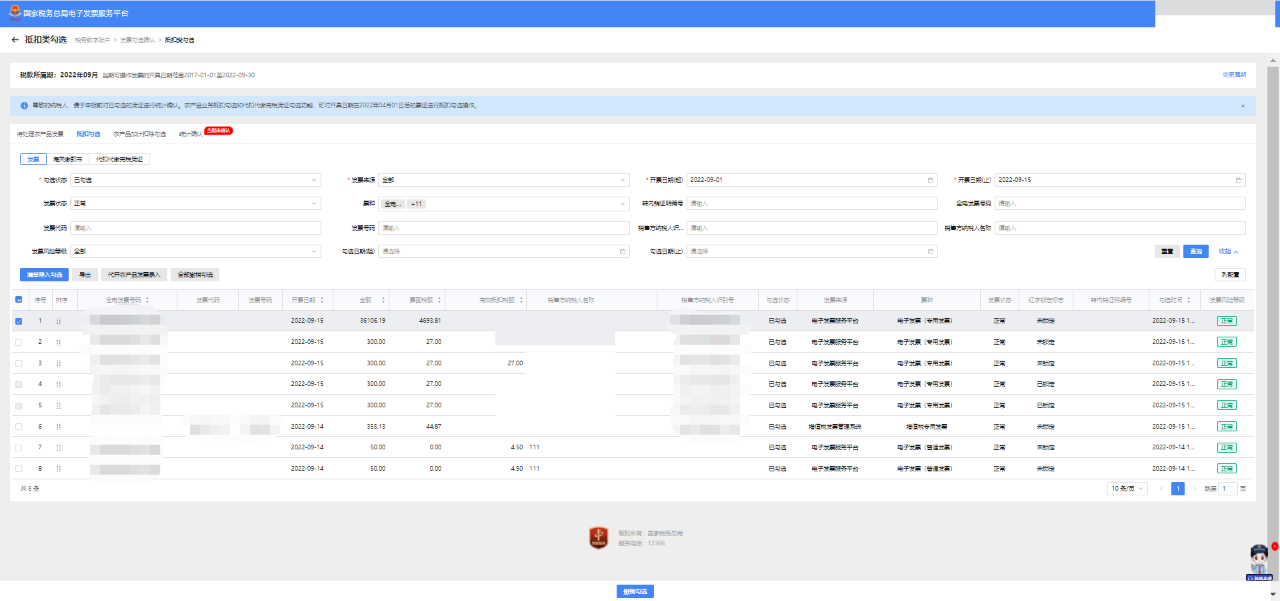Open calendar for 开票日期(起) field
This screenshot has width=1280, height=601.
coord(930,180)
